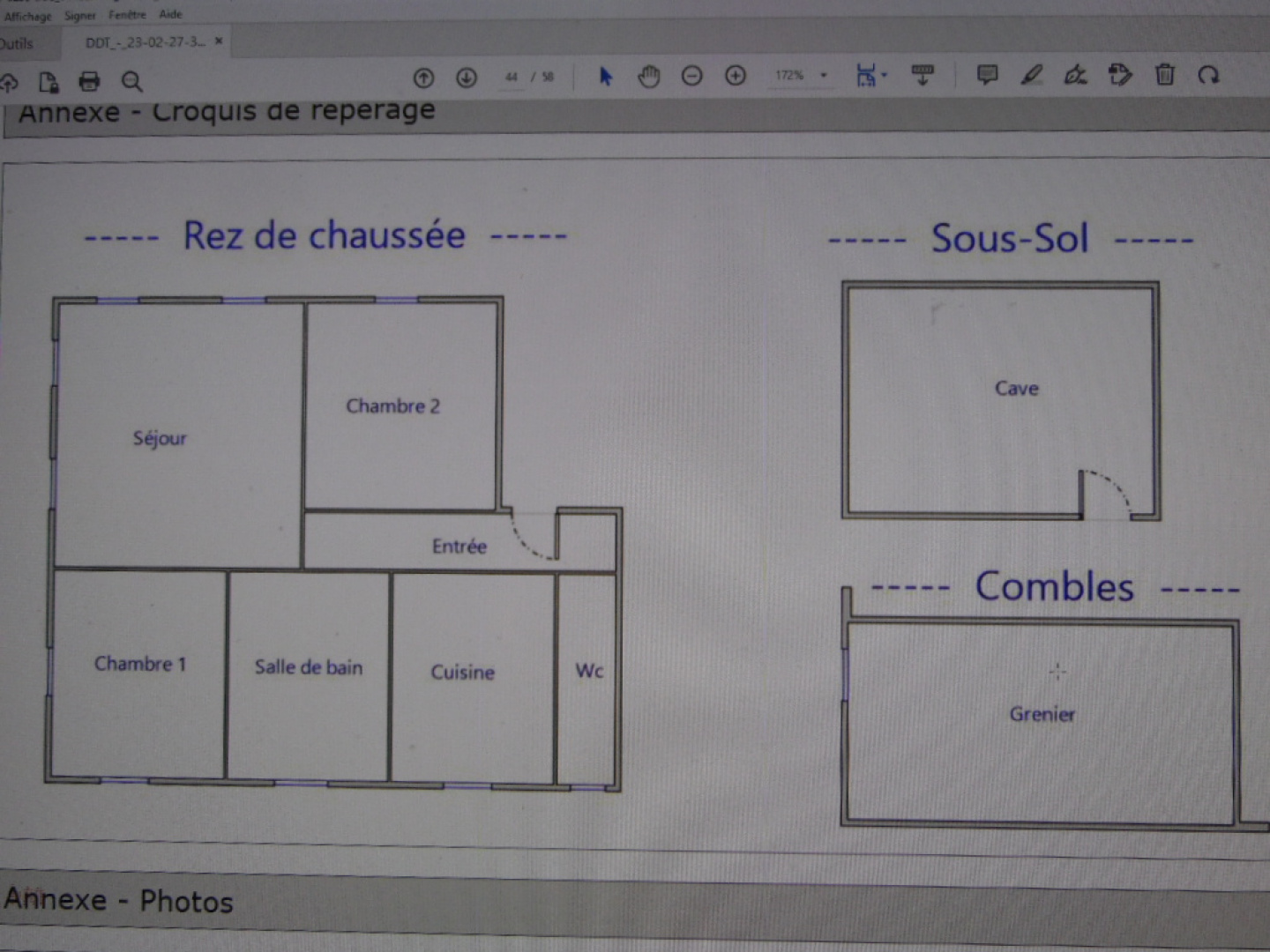1270x952 pixels.
Task: Open the sign document pen tool
Action: (1075, 75)
